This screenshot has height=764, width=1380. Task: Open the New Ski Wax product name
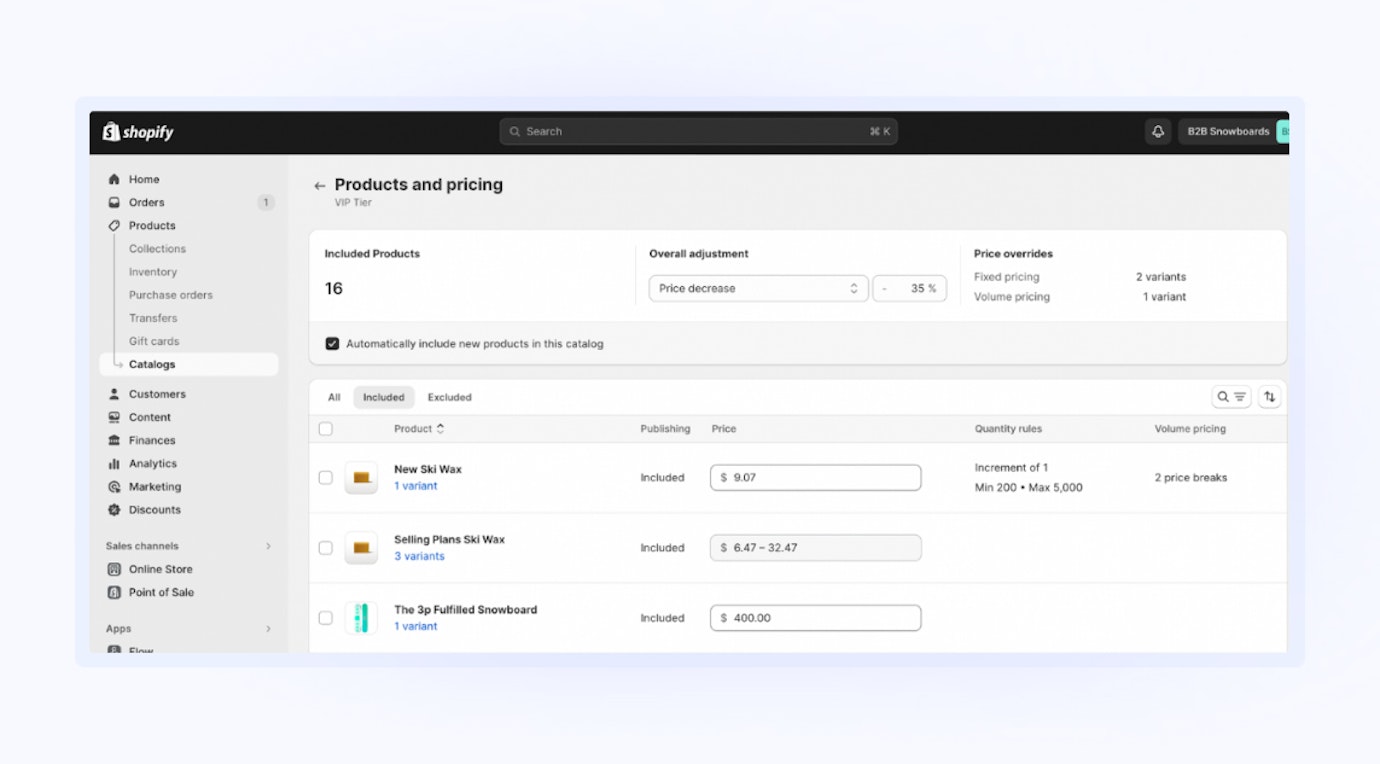pos(428,469)
